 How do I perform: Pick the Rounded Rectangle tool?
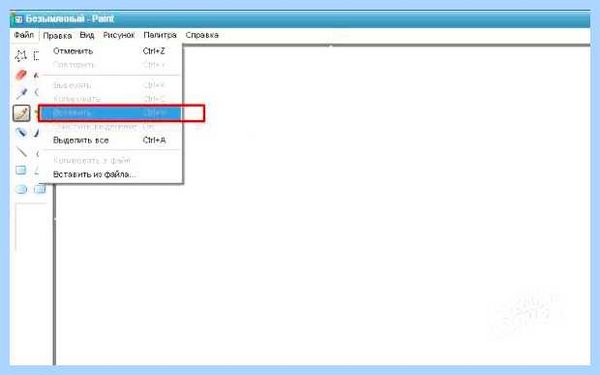[40, 189]
